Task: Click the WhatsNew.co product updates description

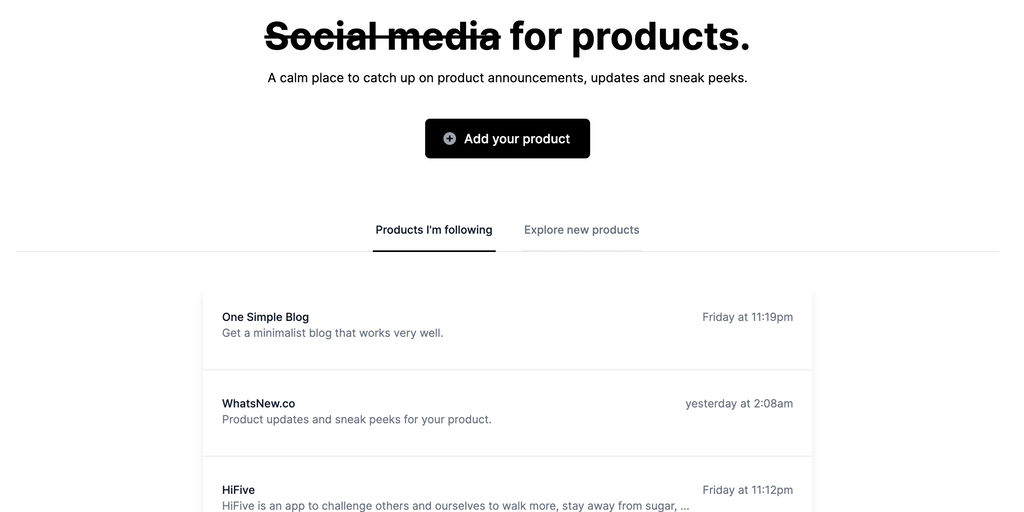Action: pyautogui.click(x=356, y=420)
